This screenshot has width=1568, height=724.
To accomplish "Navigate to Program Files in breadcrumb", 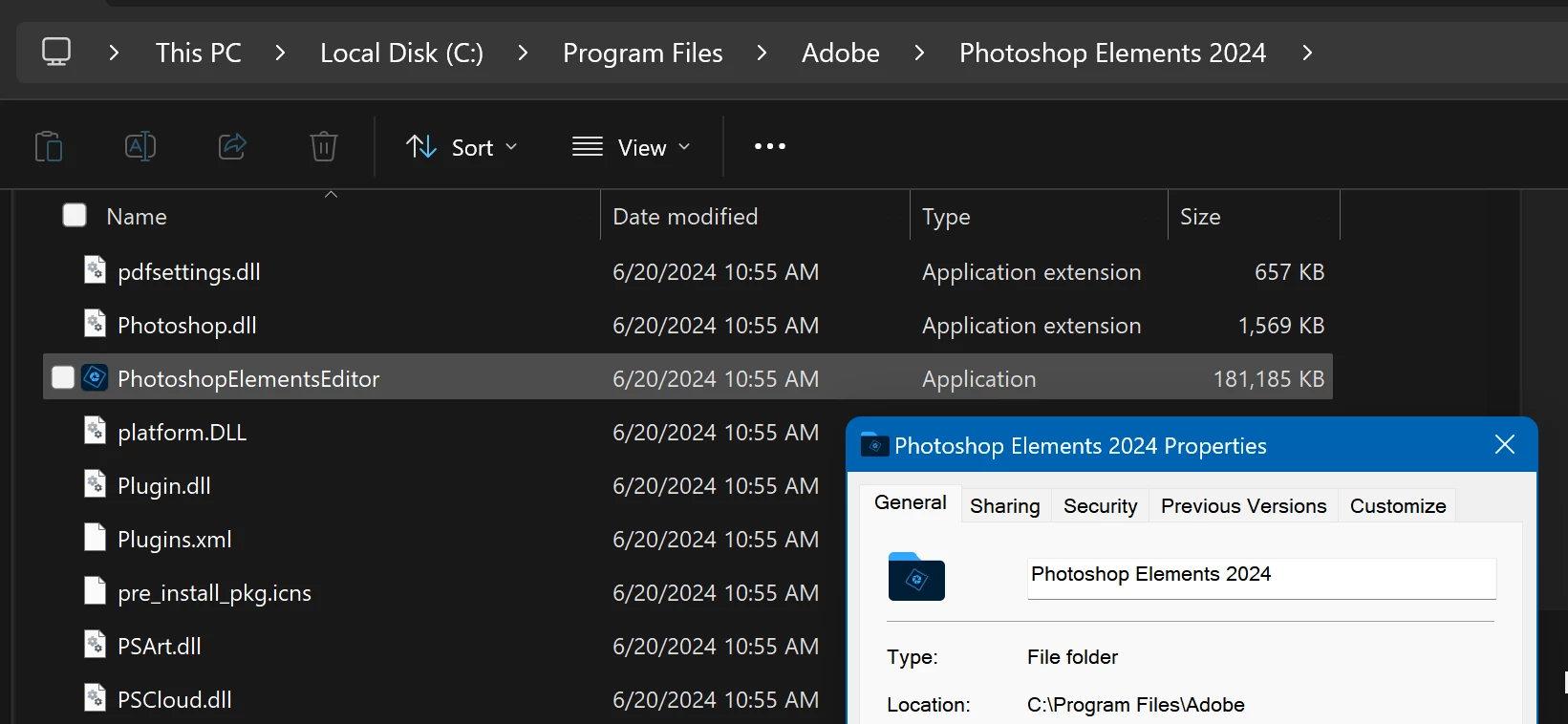I will (x=642, y=53).
